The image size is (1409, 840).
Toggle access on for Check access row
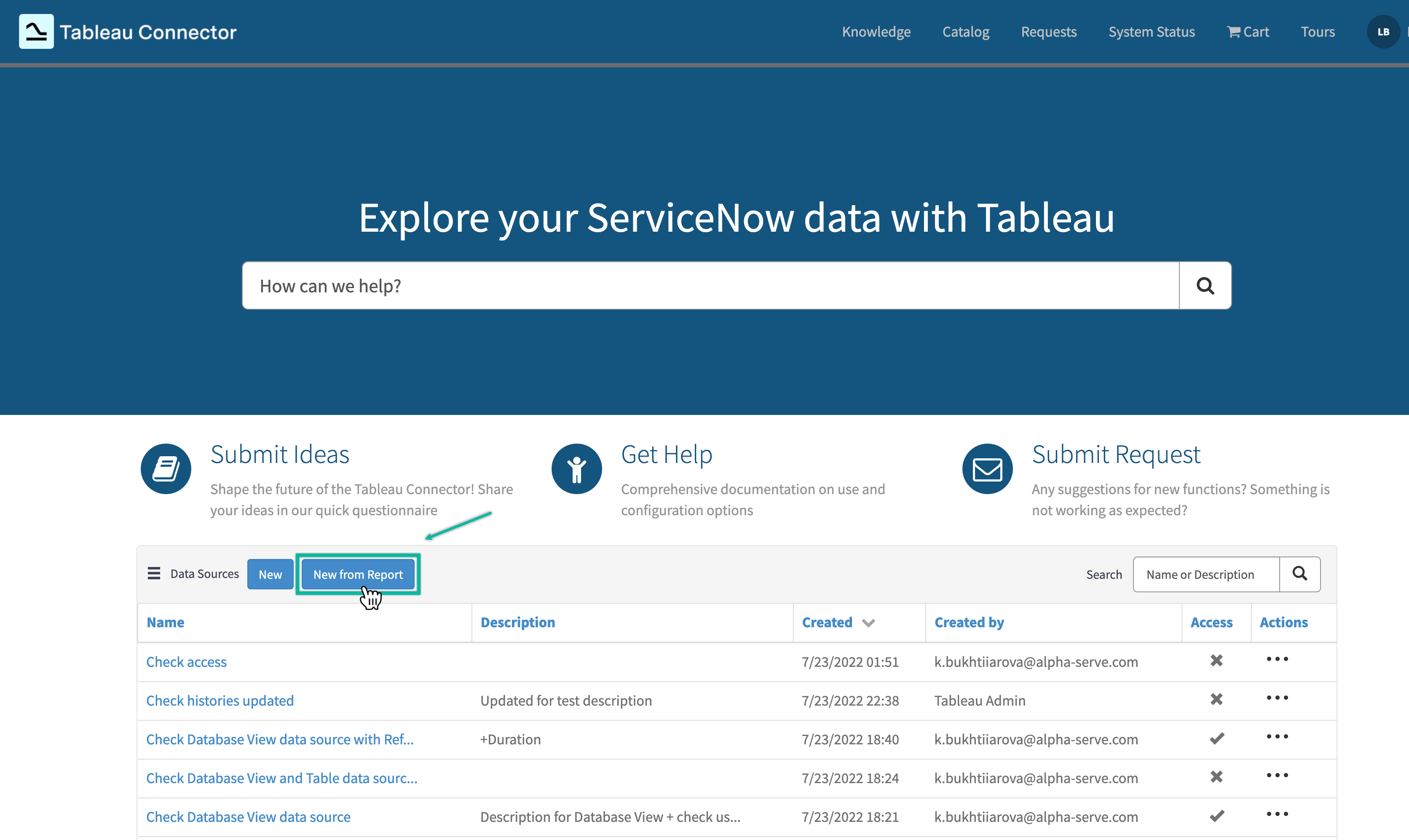1216,661
